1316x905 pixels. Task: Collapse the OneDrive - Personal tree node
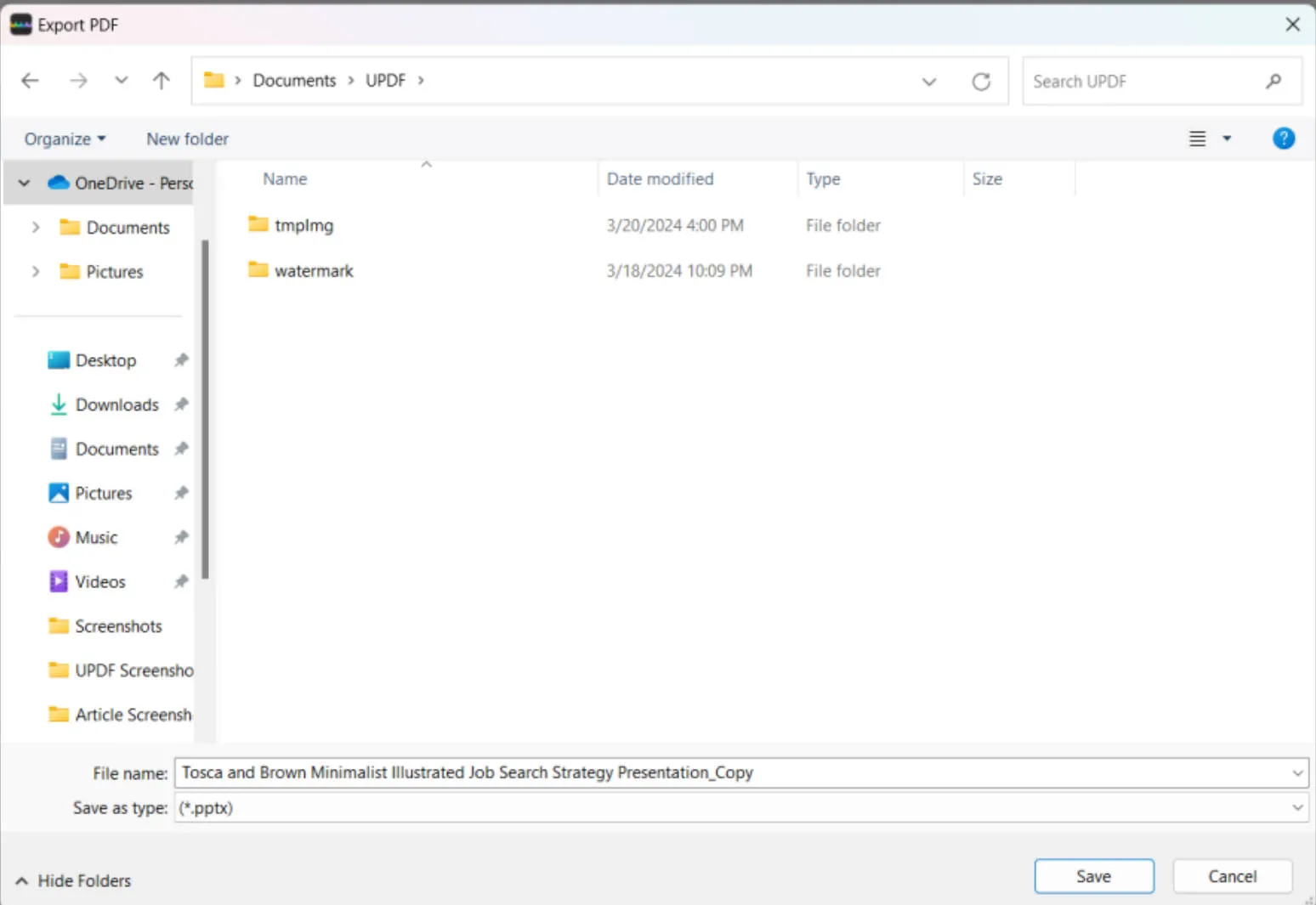point(24,183)
